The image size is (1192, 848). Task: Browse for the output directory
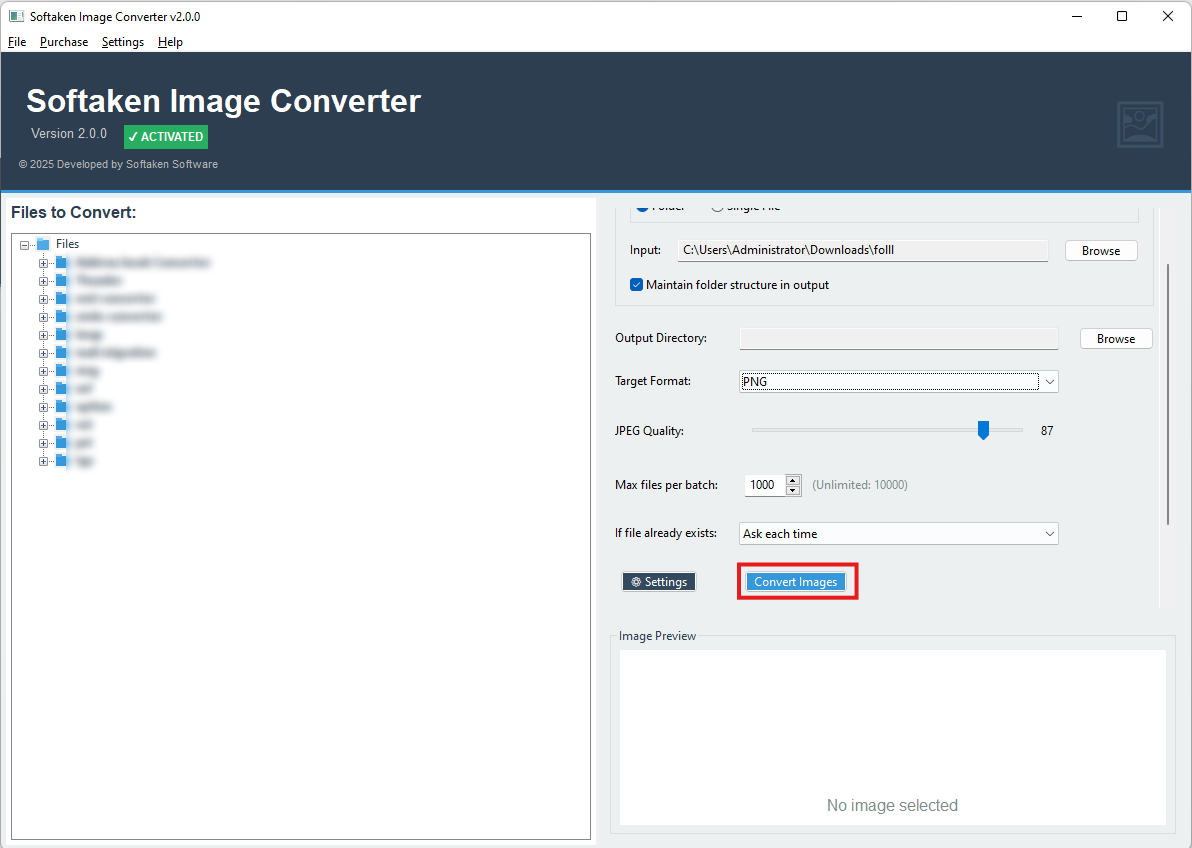pyautogui.click(x=1116, y=339)
